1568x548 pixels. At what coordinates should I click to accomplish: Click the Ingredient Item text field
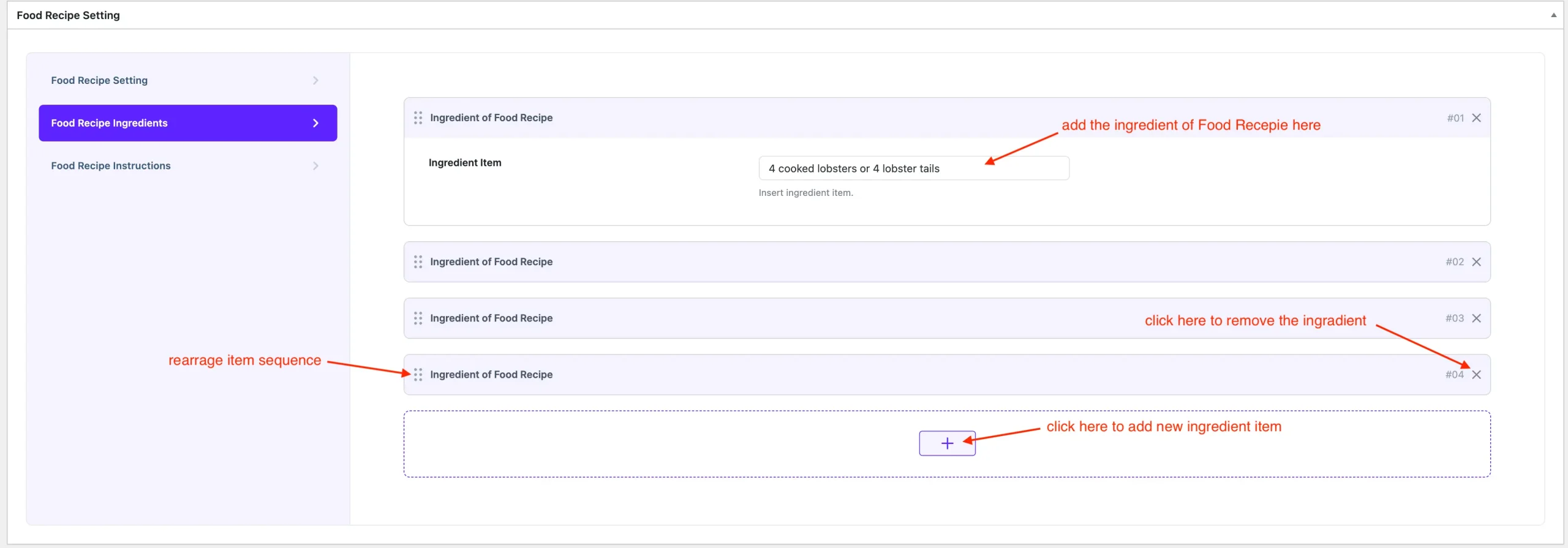click(x=913, y=168)
